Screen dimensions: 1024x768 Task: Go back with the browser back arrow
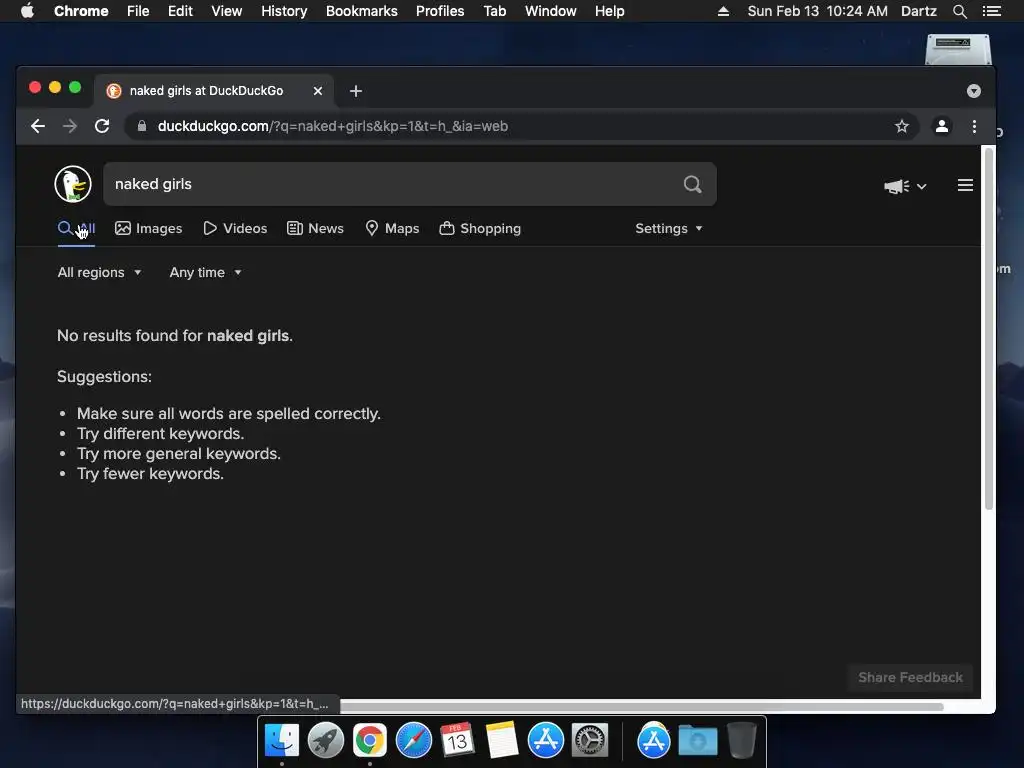pos(38,126)
